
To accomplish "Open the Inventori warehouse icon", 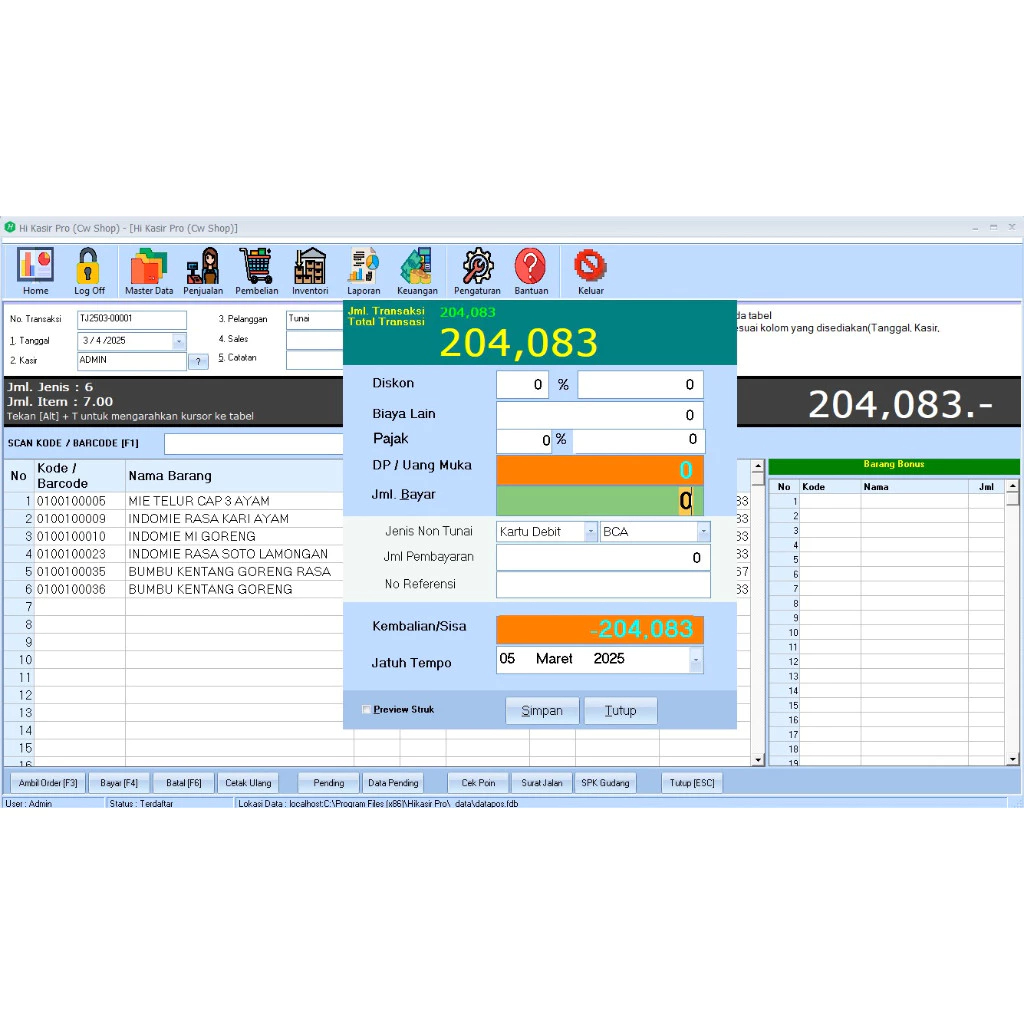I will (x=310, y=271).
